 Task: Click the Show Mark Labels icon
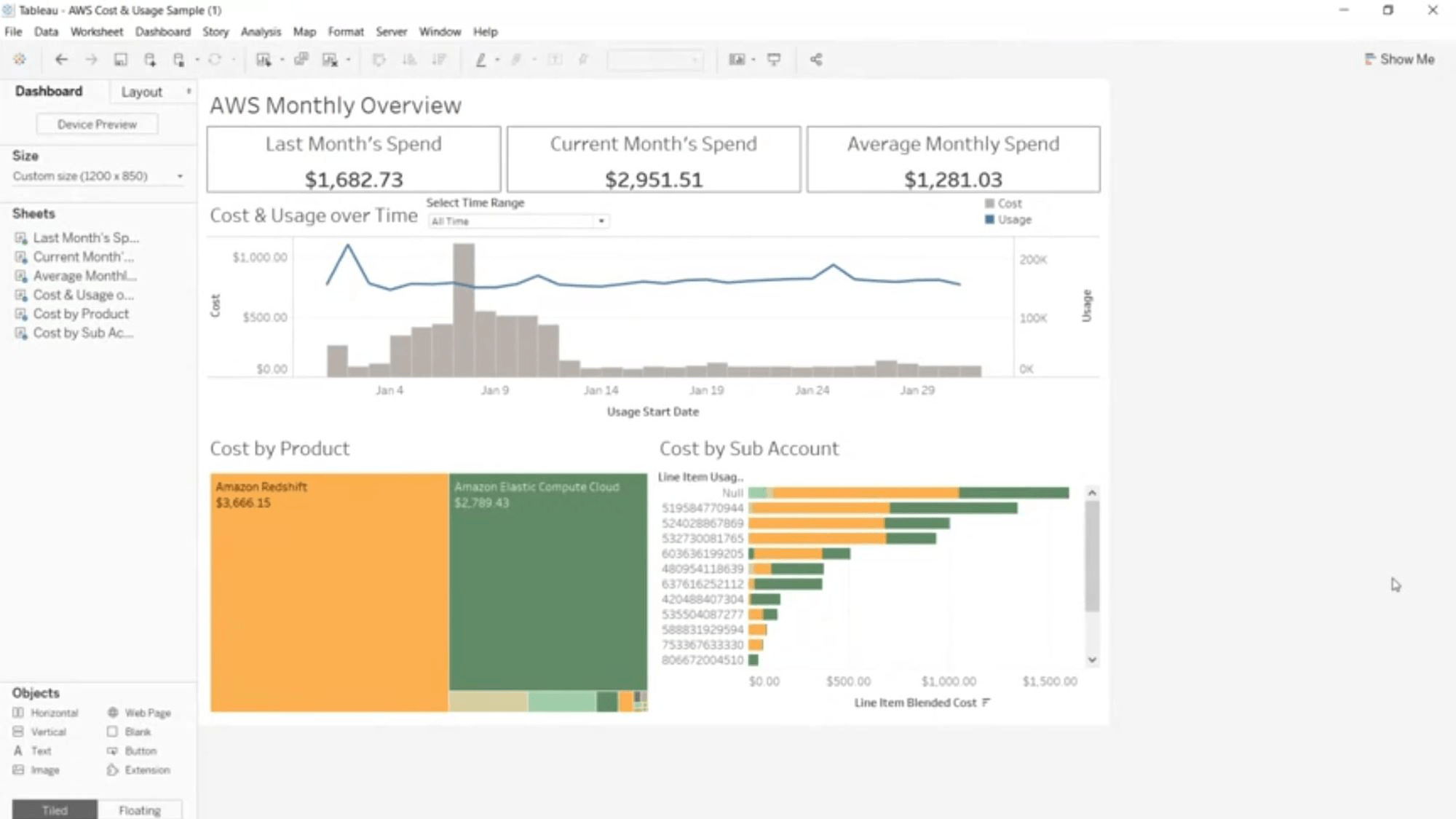tap(555, 60)
